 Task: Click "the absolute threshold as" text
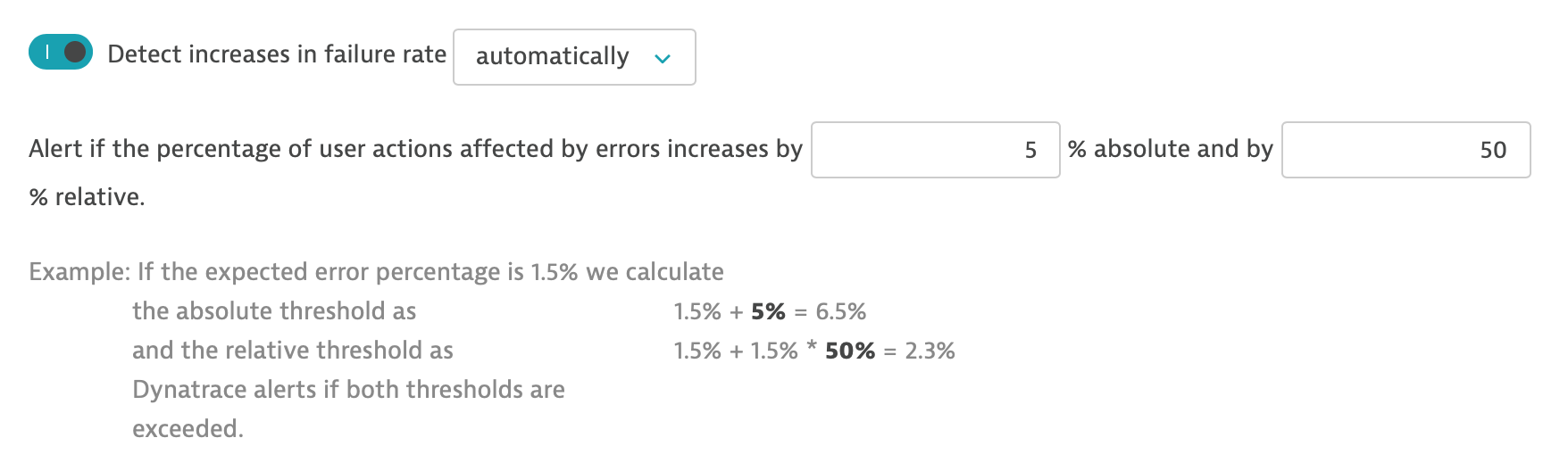point(274,311)
